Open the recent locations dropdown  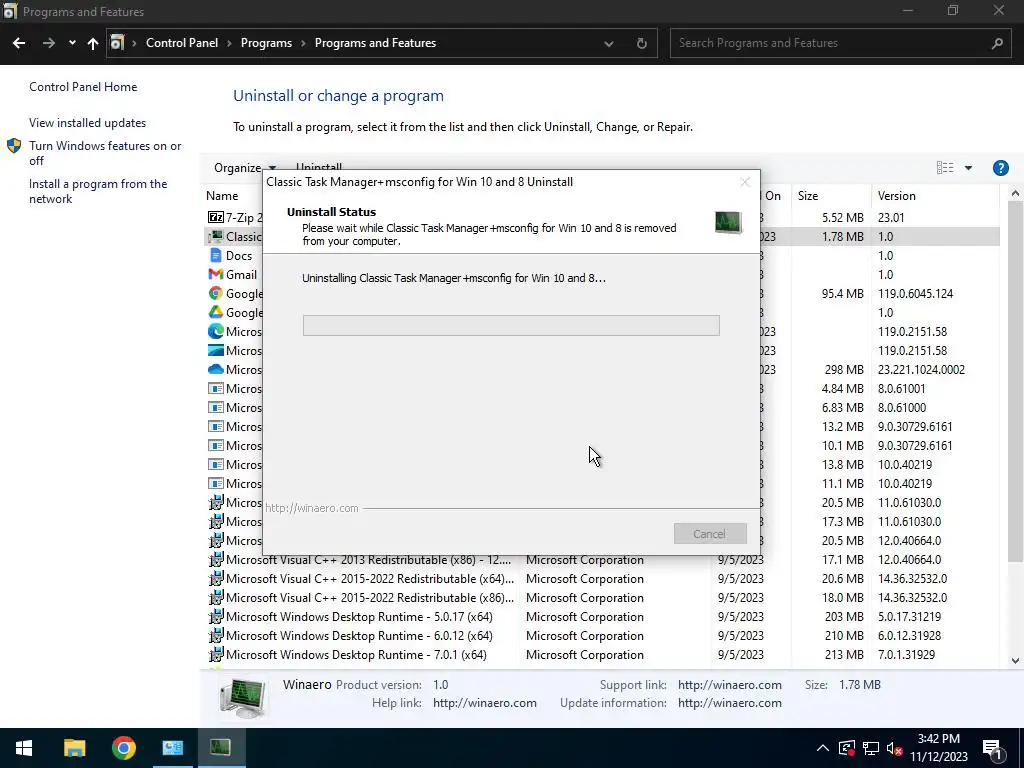pos(72,43)
